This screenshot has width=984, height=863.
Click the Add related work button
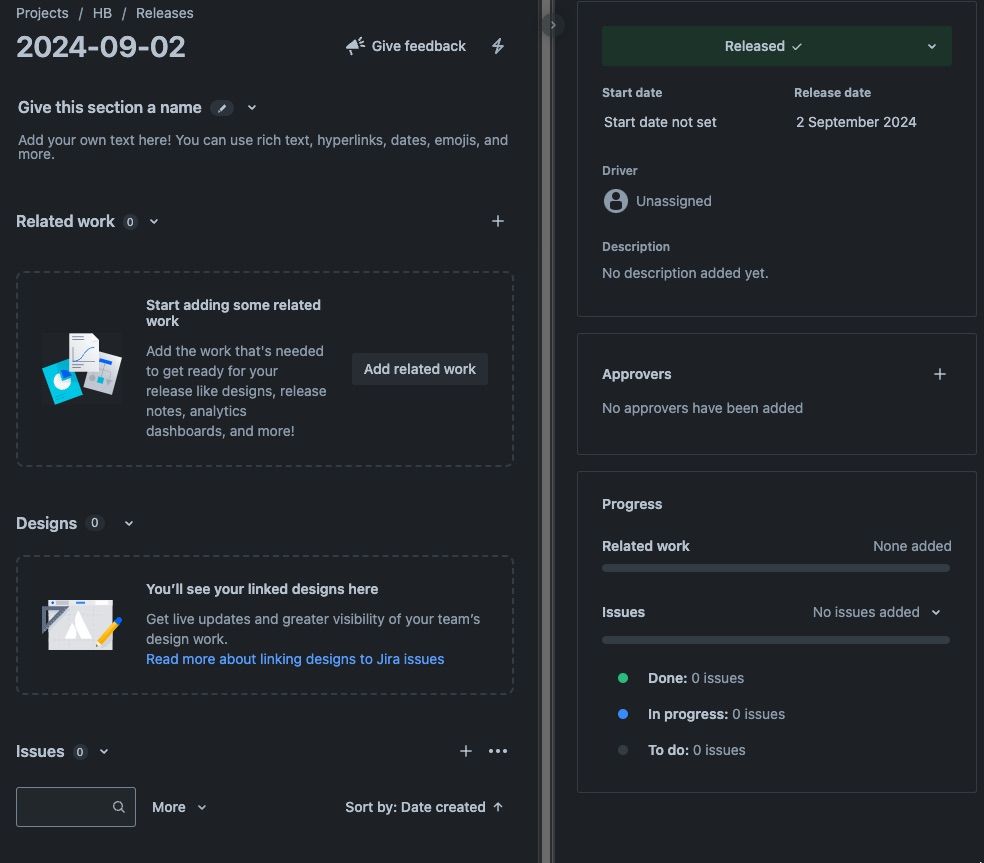420,369
